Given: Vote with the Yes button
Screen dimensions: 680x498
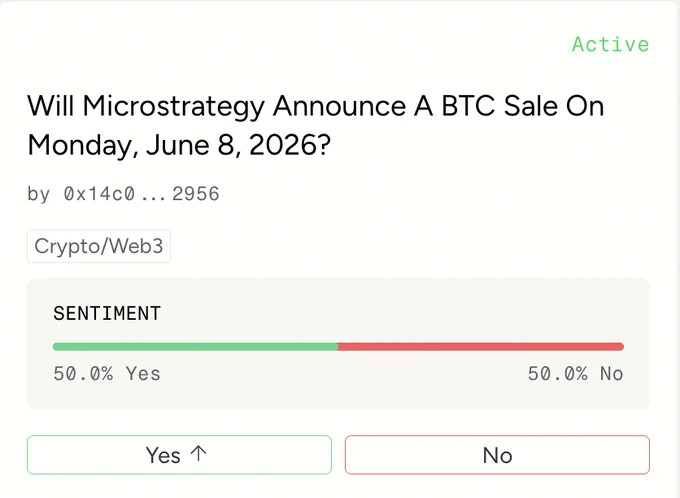Looking at the screenshot, I should [x=179, y=455].
